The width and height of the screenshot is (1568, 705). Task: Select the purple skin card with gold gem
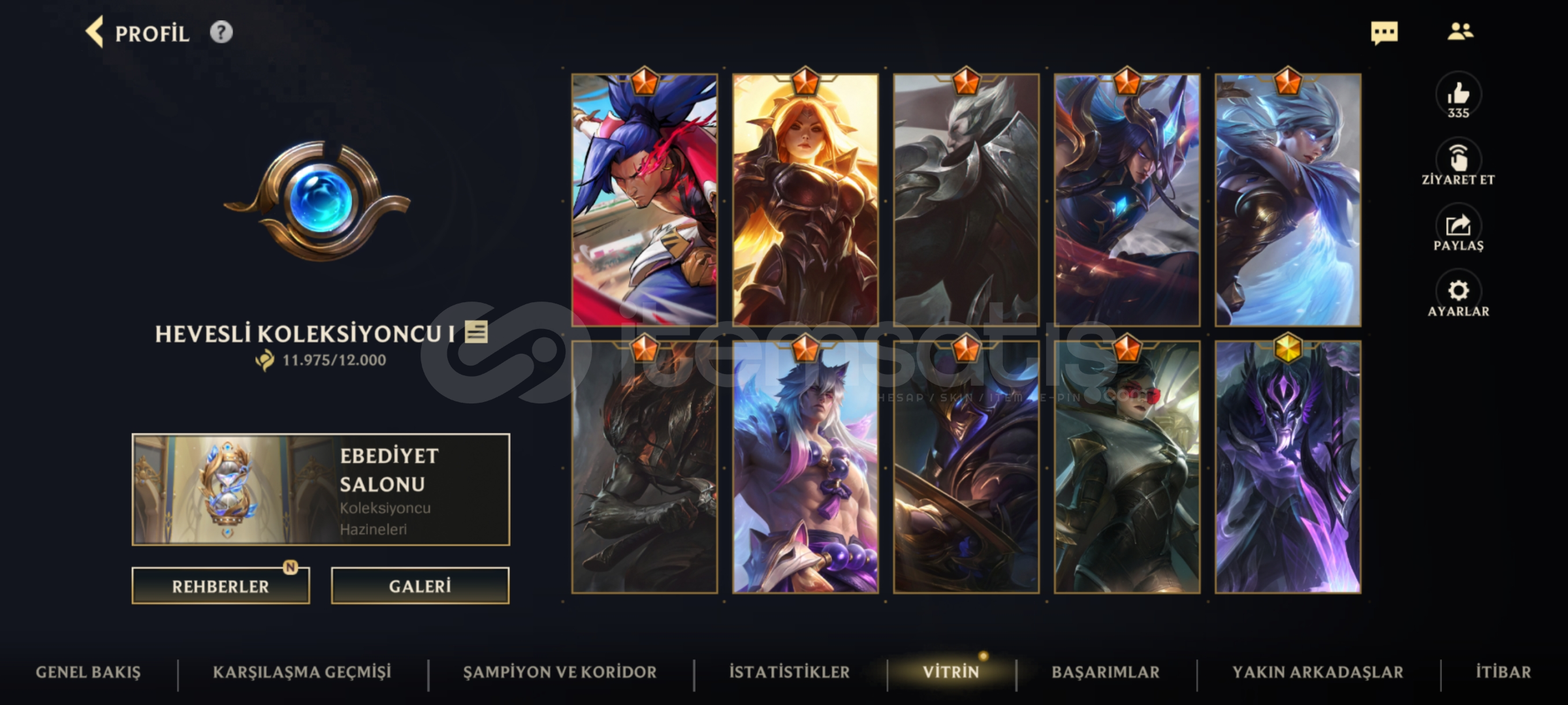[x=1288, y=466]
